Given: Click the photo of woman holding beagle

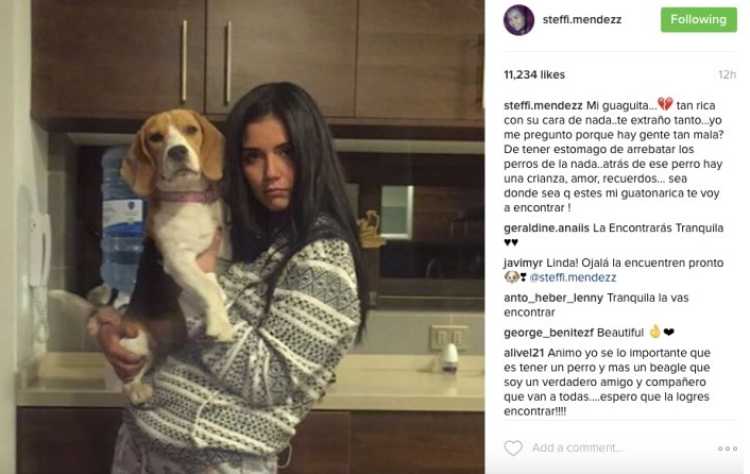Looking at the screenshot, I should 243,237.
